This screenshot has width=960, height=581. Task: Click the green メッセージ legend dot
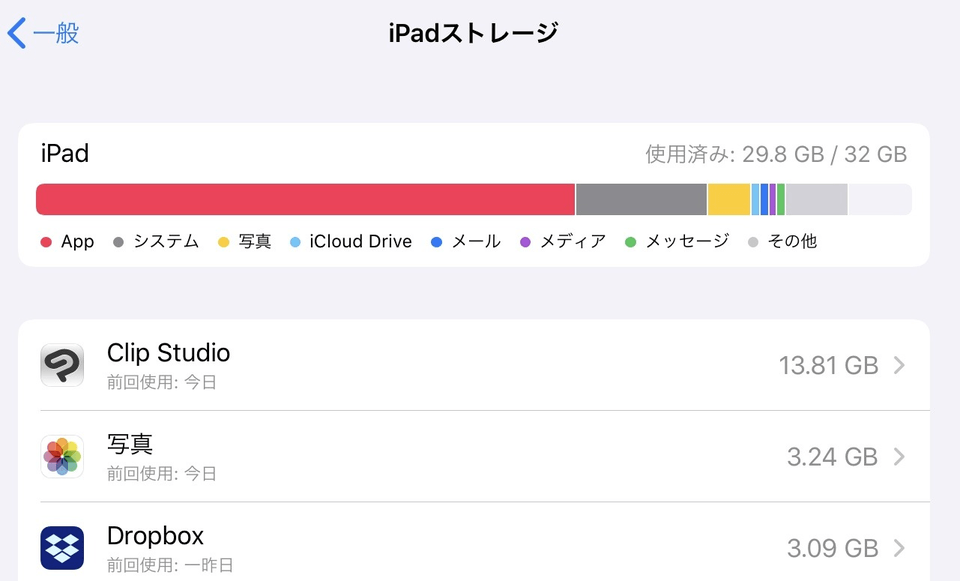(630, 242)
